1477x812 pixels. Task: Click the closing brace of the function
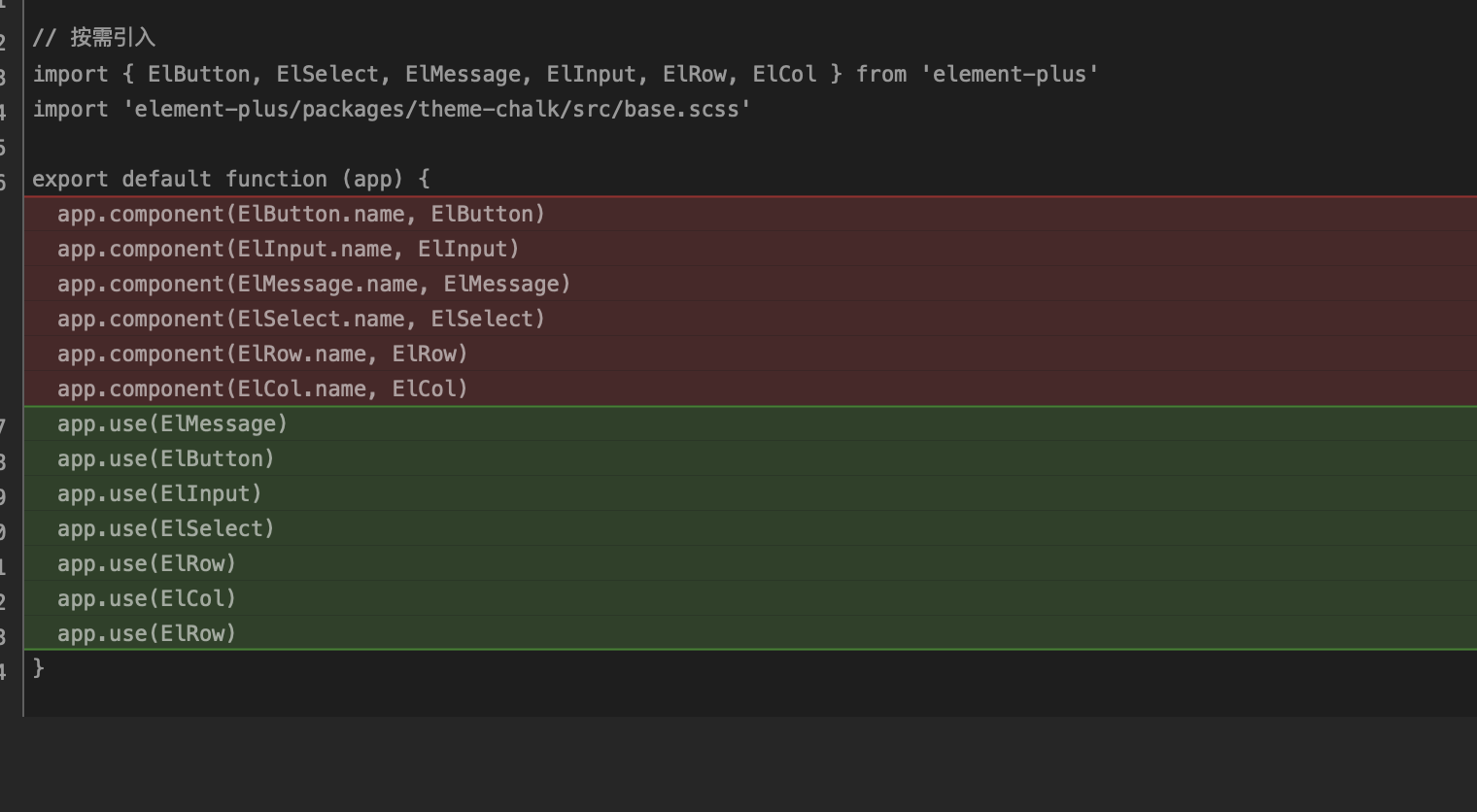pos(38,668)
